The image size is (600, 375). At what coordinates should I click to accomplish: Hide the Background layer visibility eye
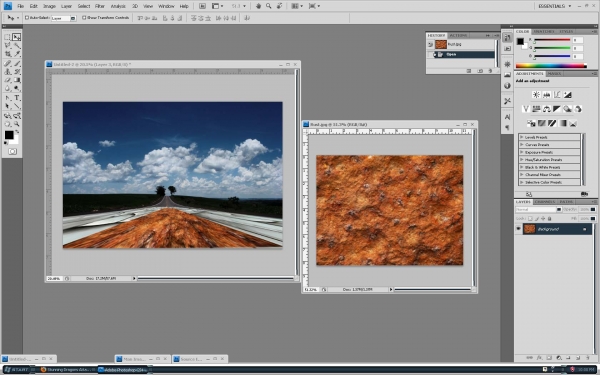pos(518,229)
